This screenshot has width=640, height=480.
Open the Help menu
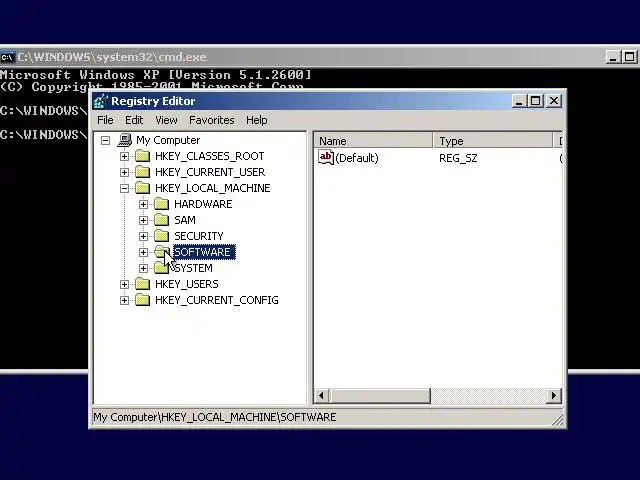coord(256,120)
